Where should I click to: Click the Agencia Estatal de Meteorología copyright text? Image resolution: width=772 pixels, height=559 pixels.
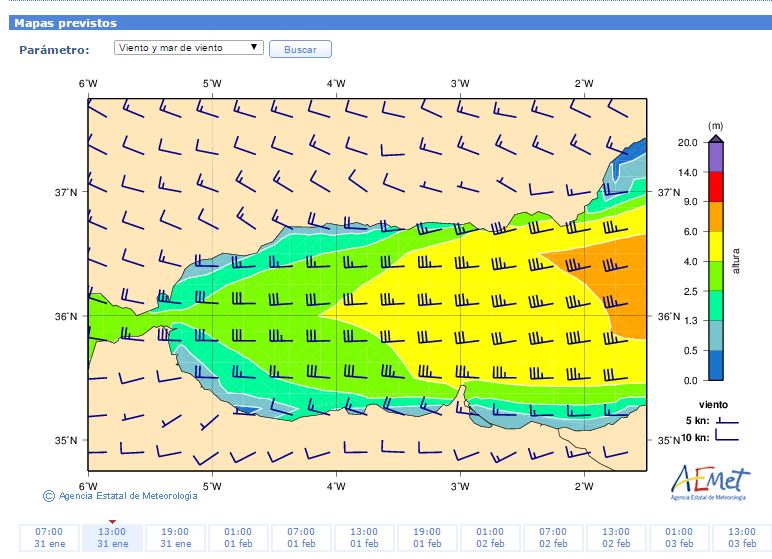click(x=127, y=495)
